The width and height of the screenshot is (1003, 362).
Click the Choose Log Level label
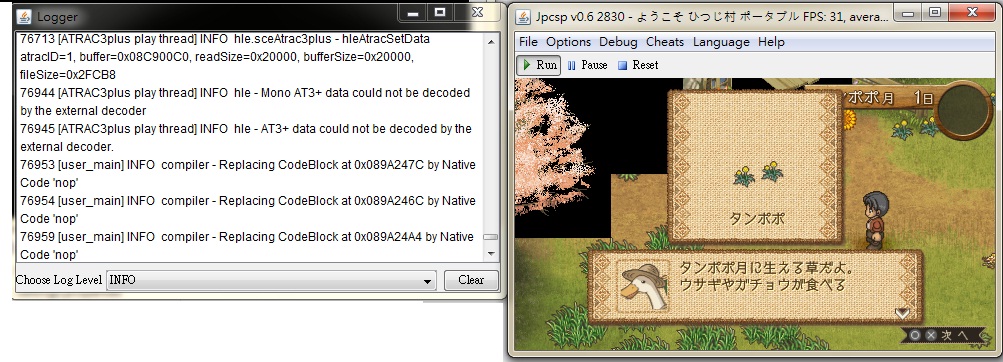59,280
